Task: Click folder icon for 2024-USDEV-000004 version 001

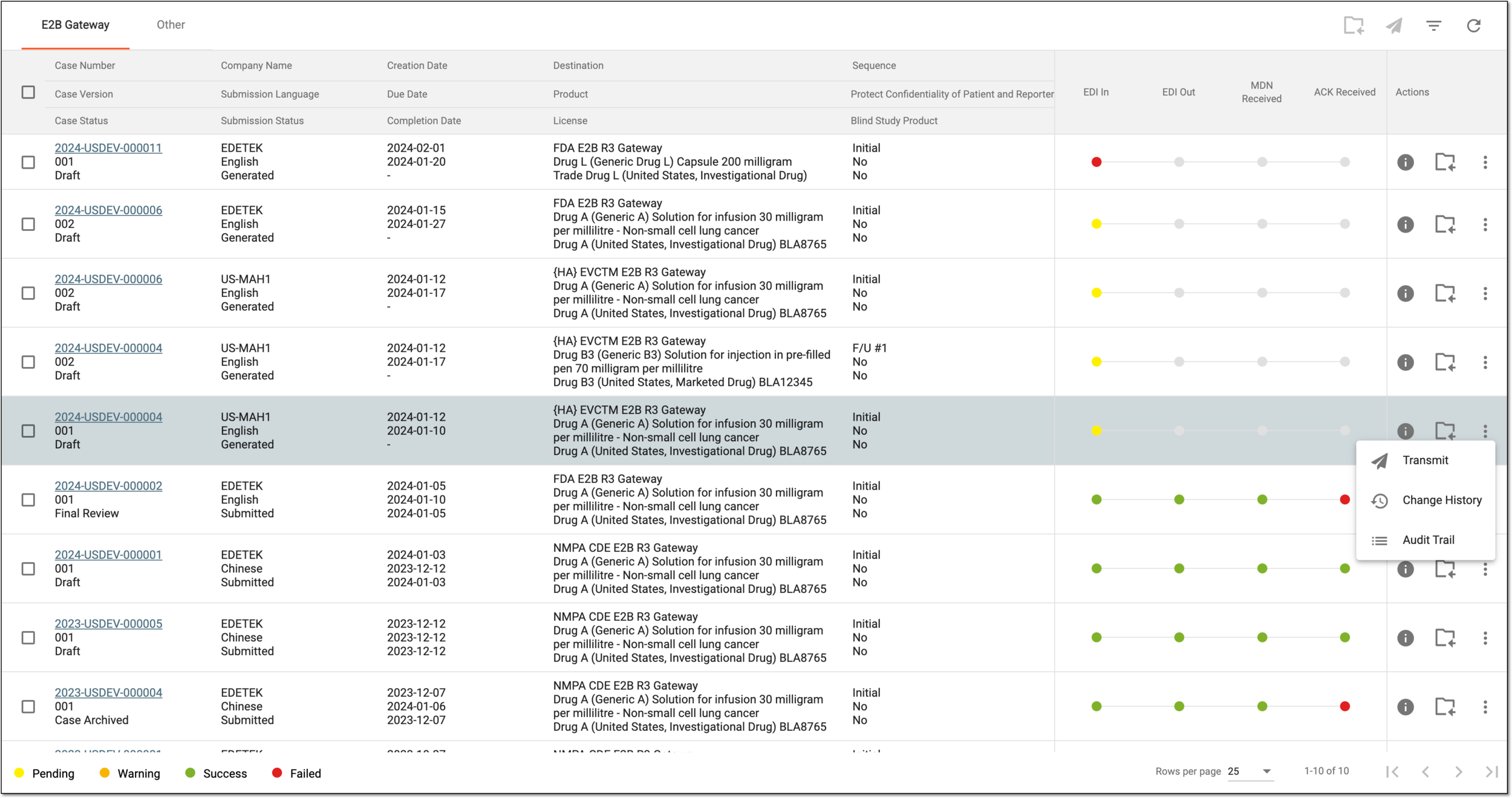Action: click(1445, 431)
